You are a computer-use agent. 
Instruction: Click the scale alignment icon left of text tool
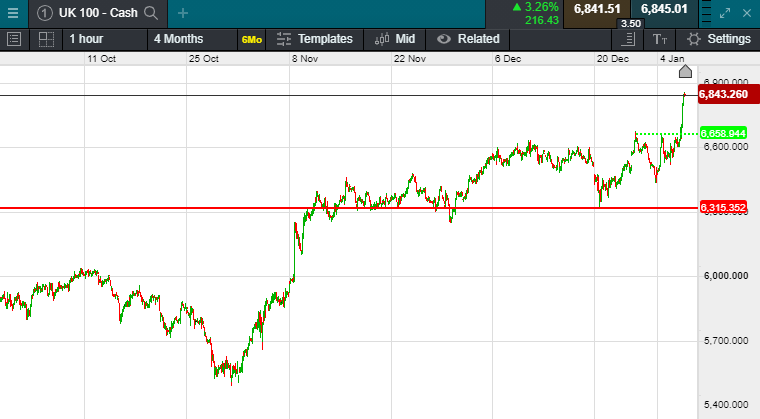tap(628, 39)
